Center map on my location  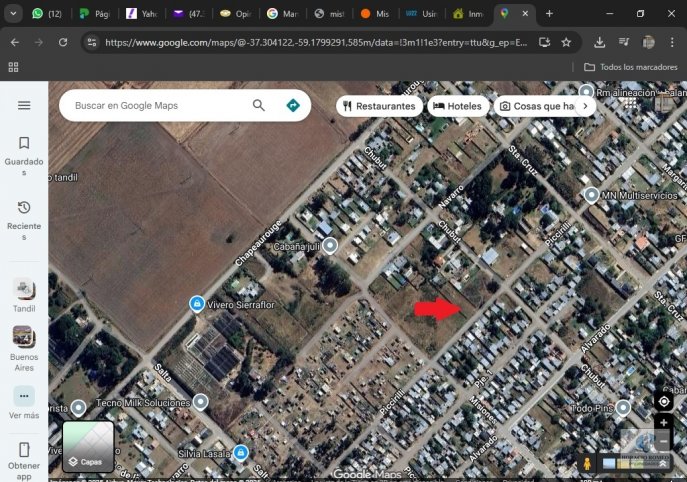click(x=663, y=401)
